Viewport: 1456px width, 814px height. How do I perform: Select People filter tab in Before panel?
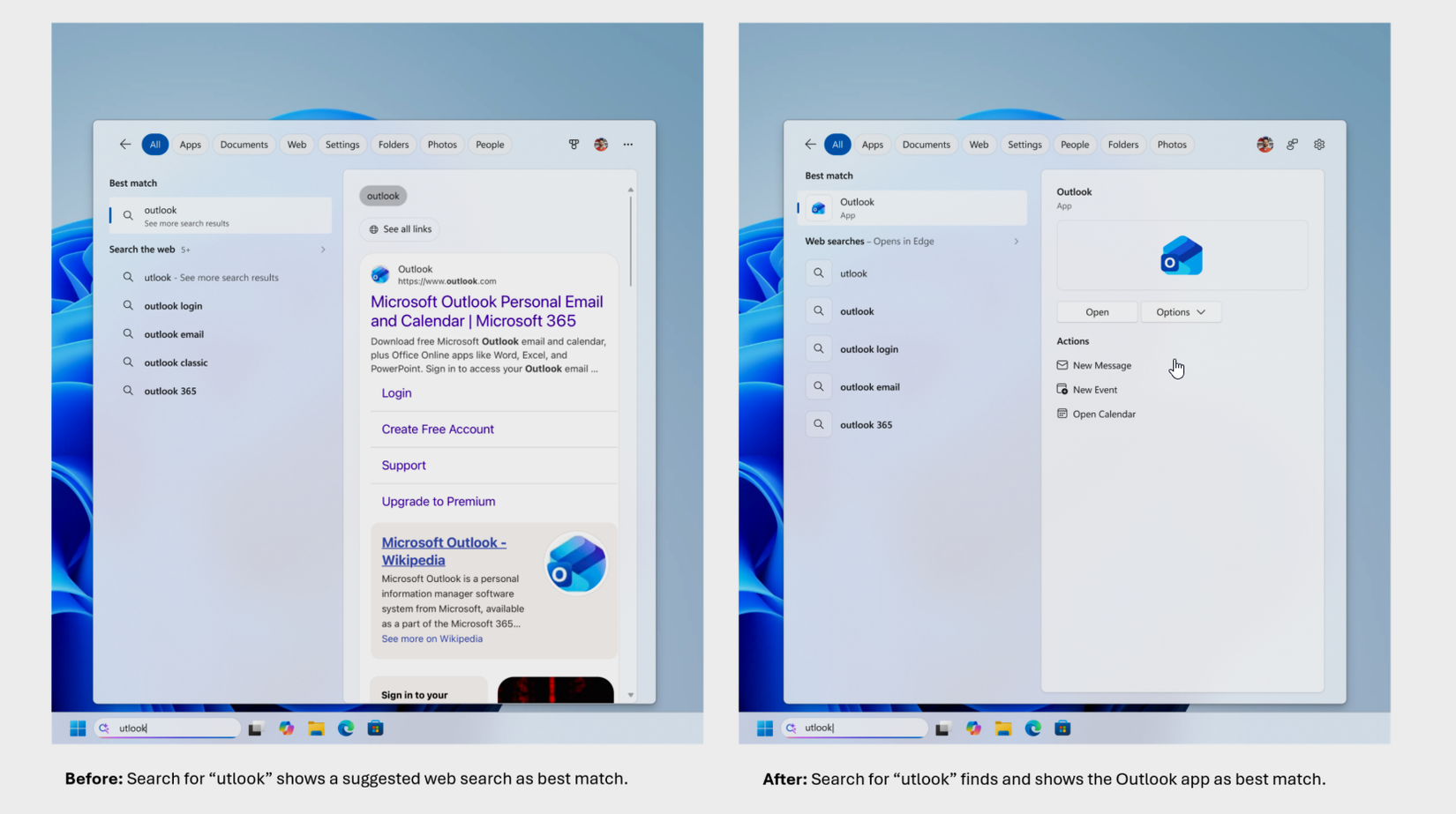point(490,145)
